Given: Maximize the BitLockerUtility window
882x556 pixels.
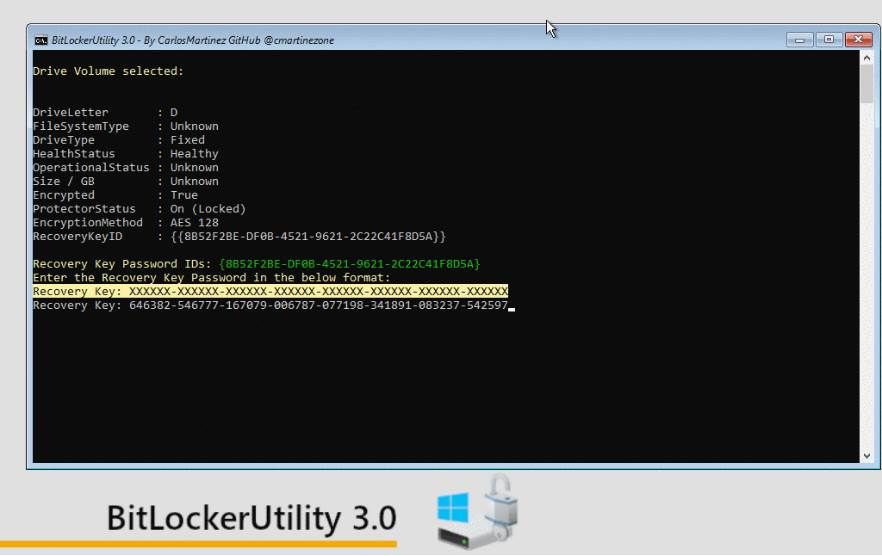Looking at the screenshot, I should click(829, 39).
